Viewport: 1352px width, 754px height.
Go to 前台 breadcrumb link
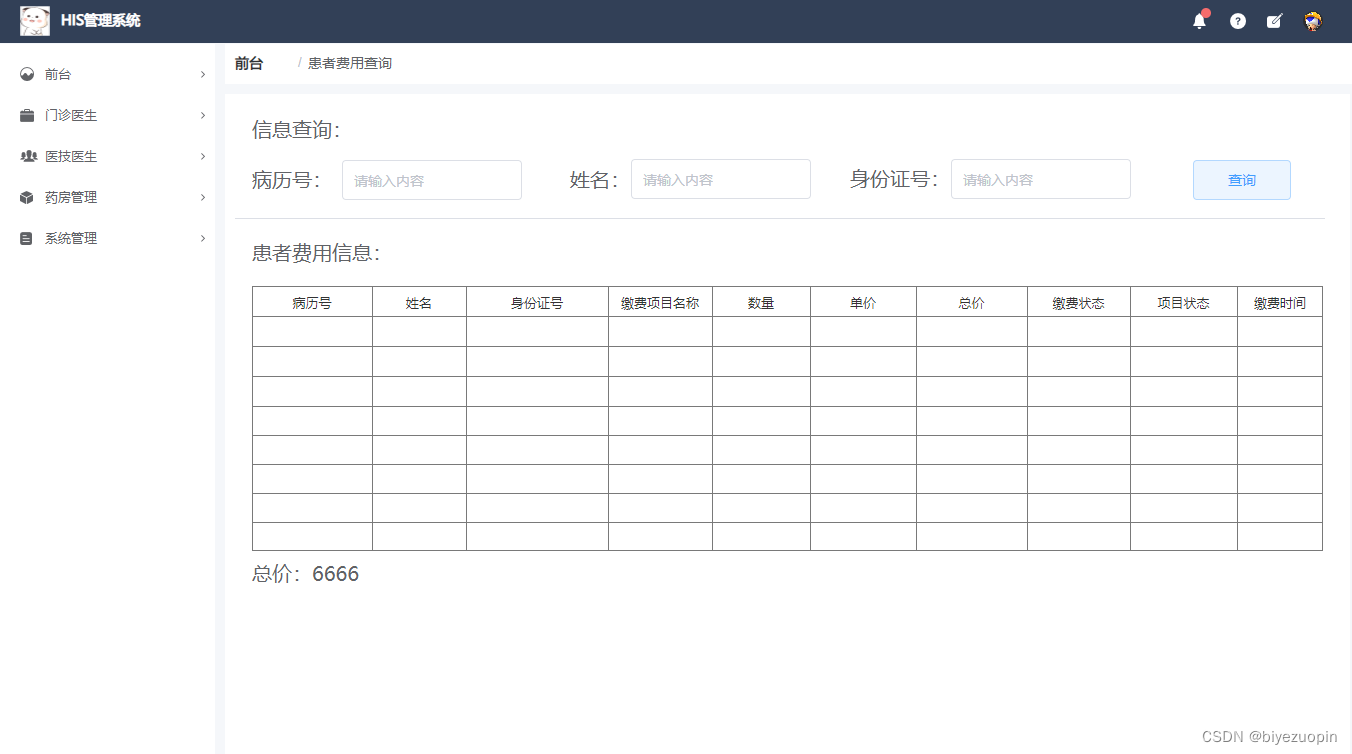249,63
